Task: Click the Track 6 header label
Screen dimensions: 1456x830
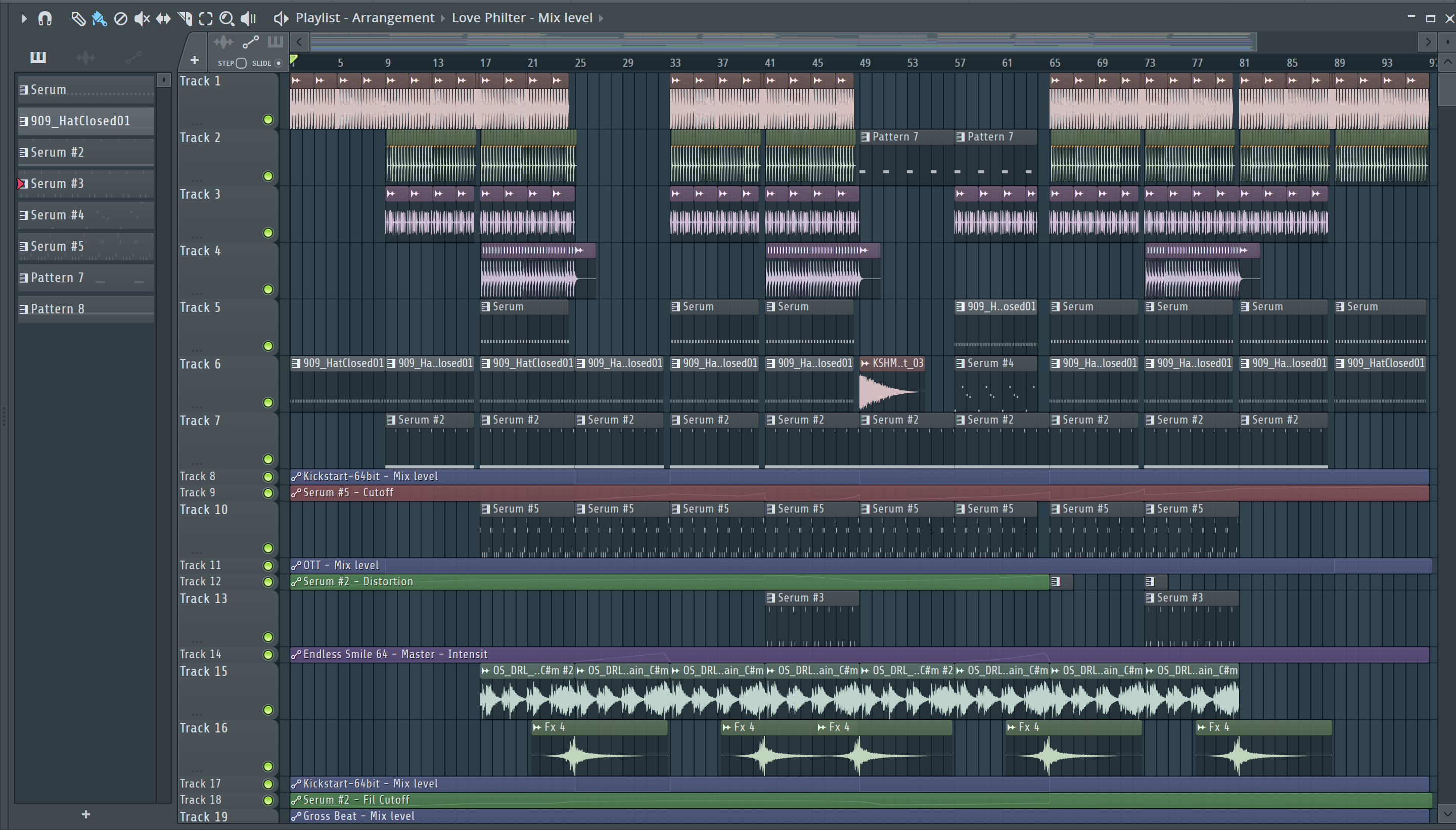Action: tap(200, 364)
